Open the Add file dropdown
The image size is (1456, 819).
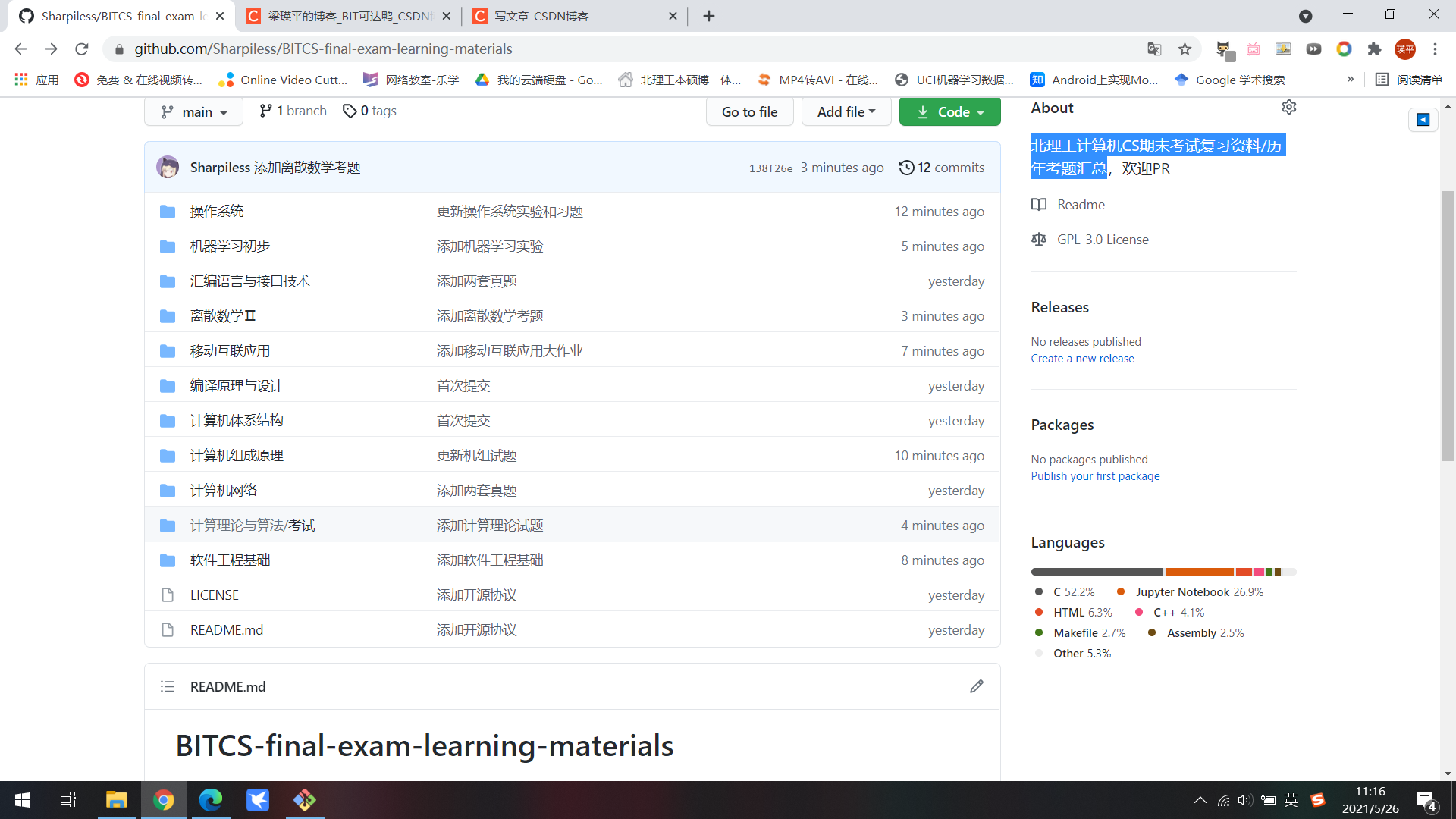[846, 111]
